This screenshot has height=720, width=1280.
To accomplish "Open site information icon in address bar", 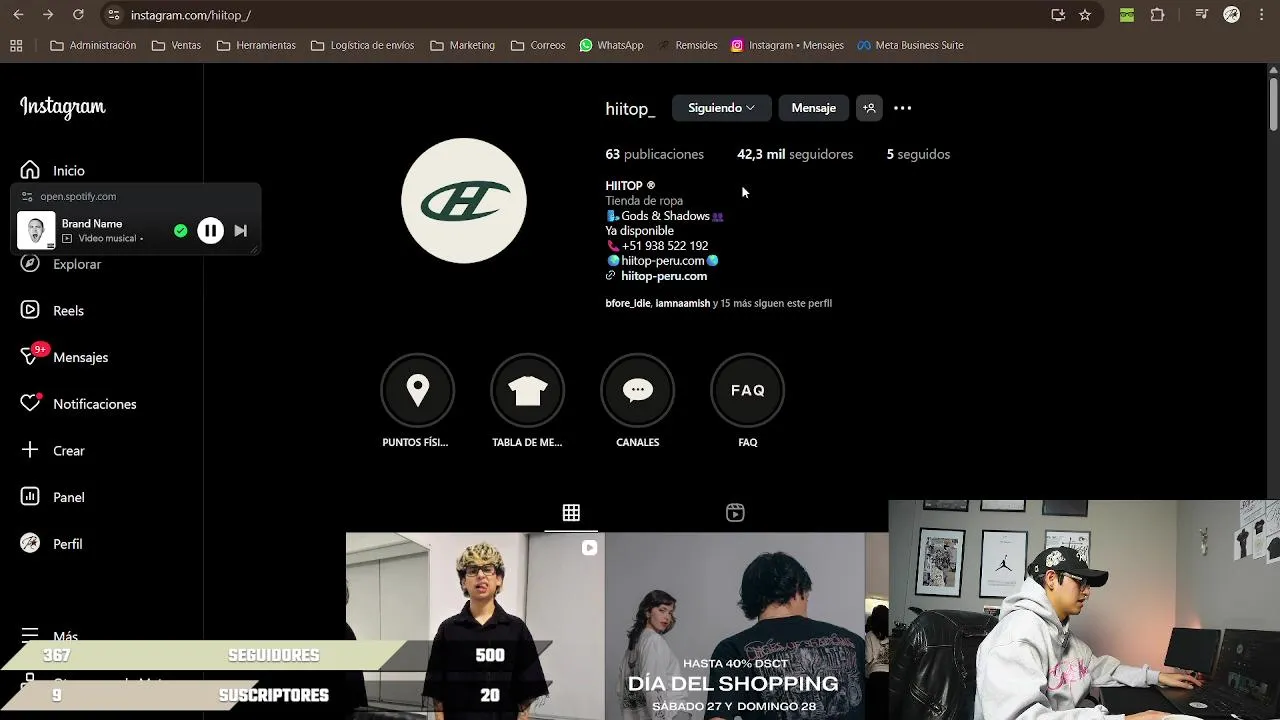I will [113, 15].
